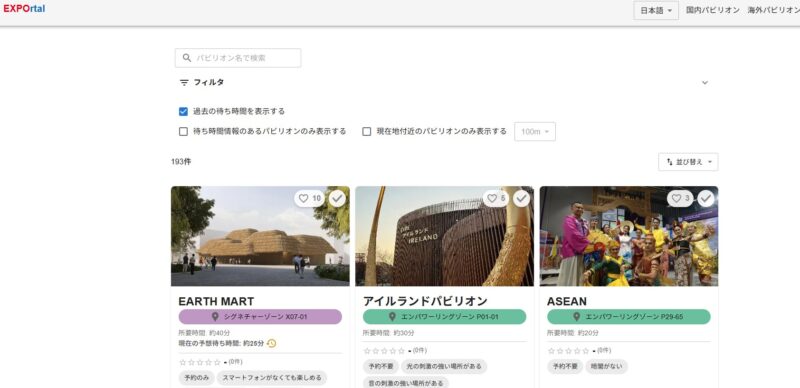The width and height of the screenshot is (800, 388).
Task: Click the シグネチャーゾーン X07-01 location button
Action: 260,317
